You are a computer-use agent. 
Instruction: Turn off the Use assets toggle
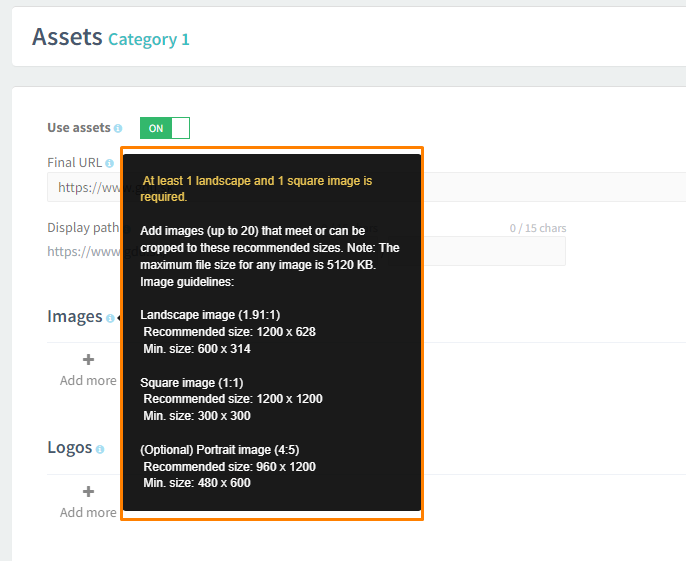(165, 129)
